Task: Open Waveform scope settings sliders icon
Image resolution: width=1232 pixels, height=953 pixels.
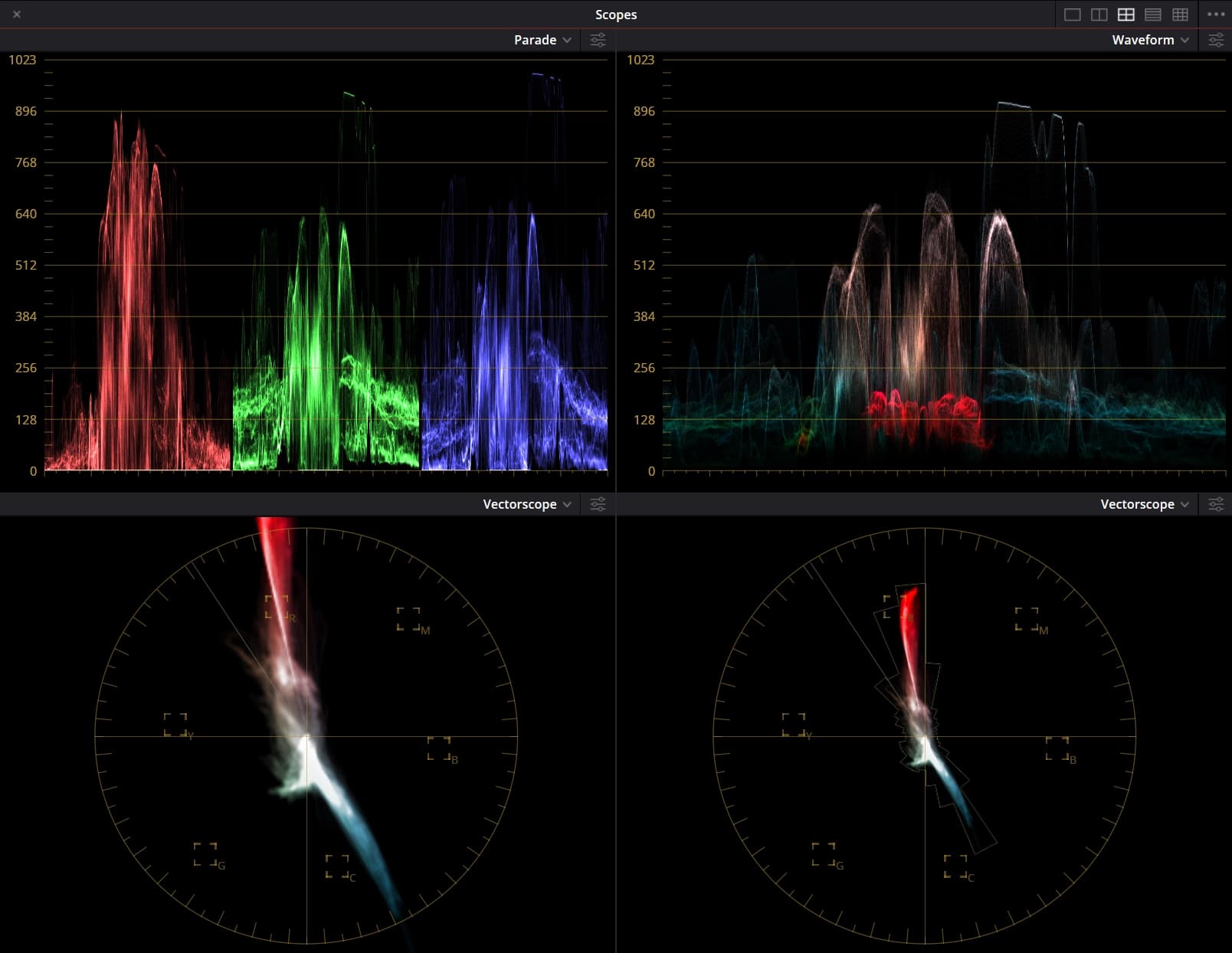Action: (1216, 40)
